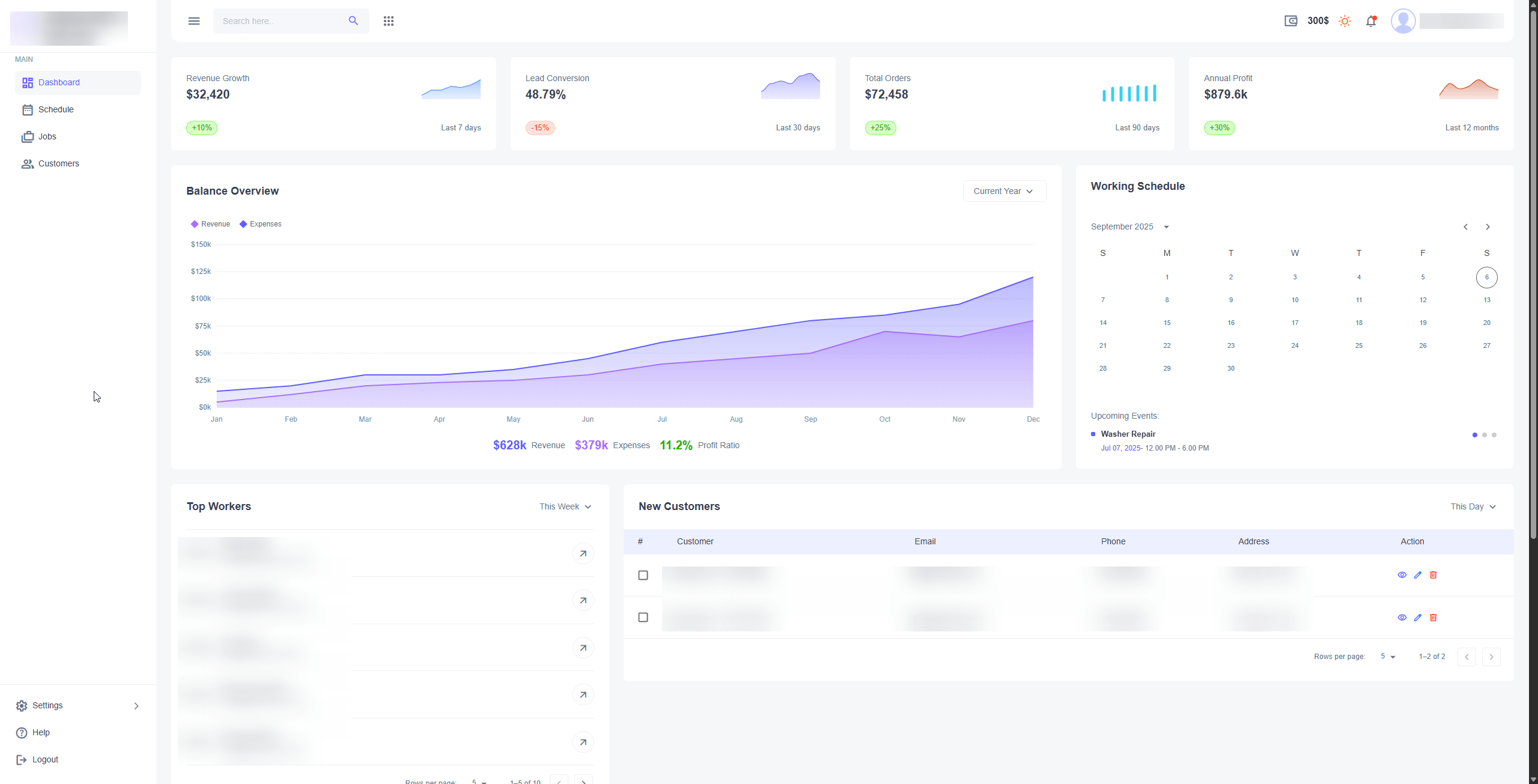Screen dimensions: 1538x784
Task: Check the first new customer checkbox
Action: (643, 575)
